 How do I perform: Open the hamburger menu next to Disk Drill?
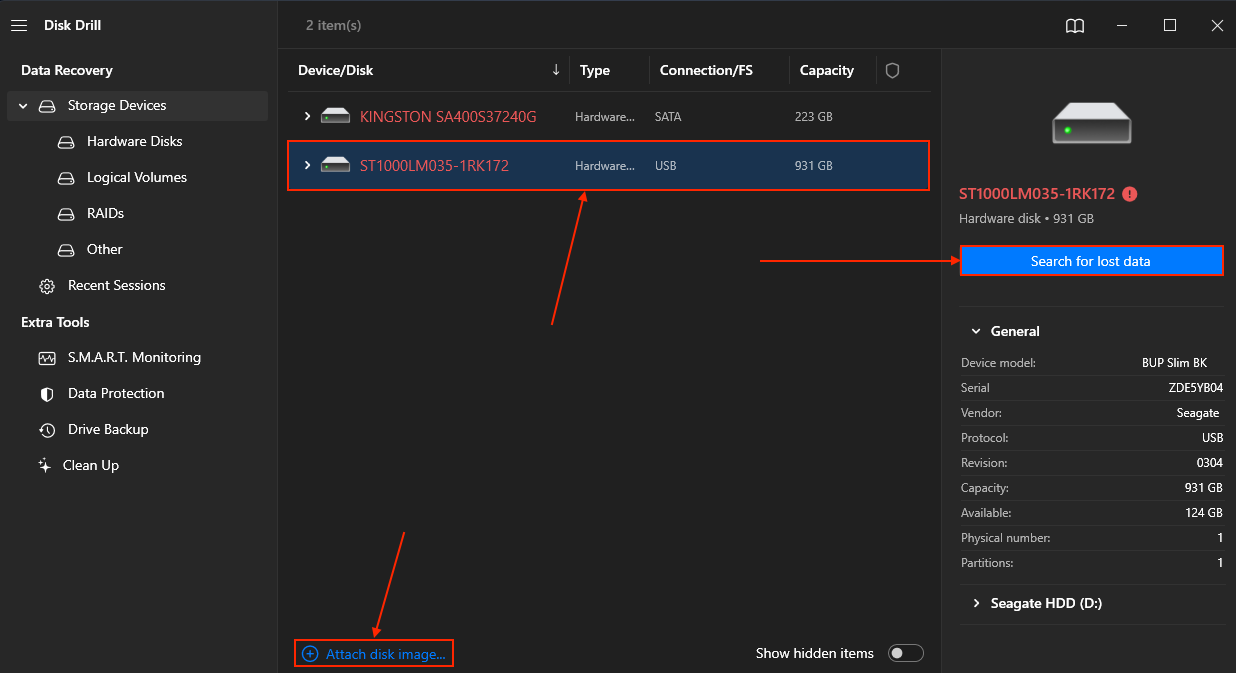click(18, 26)
